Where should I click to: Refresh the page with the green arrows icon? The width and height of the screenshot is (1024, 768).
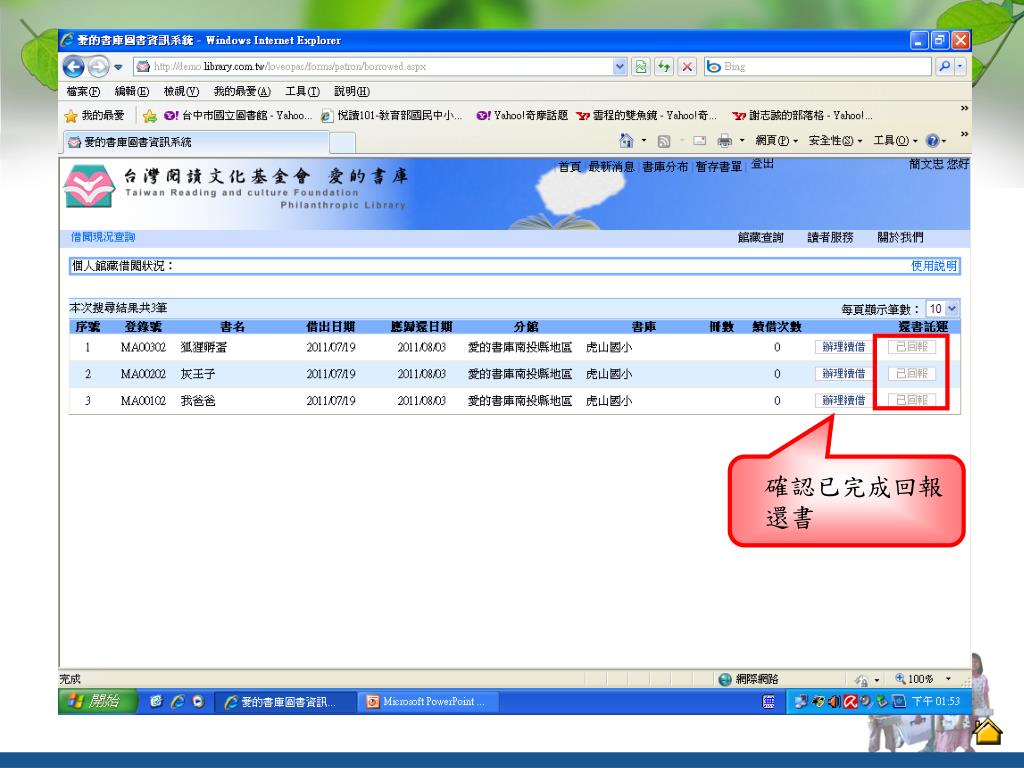(664, 67)
